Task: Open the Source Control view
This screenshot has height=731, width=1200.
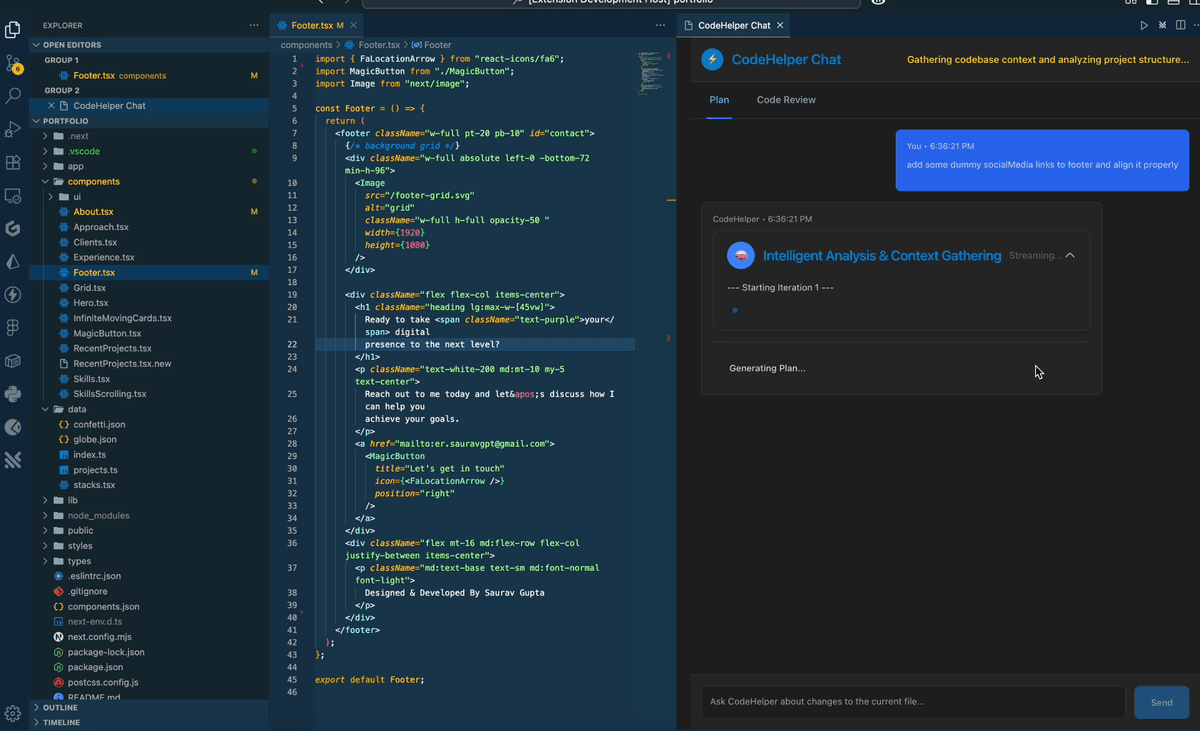Action: (x=13, y=63)
